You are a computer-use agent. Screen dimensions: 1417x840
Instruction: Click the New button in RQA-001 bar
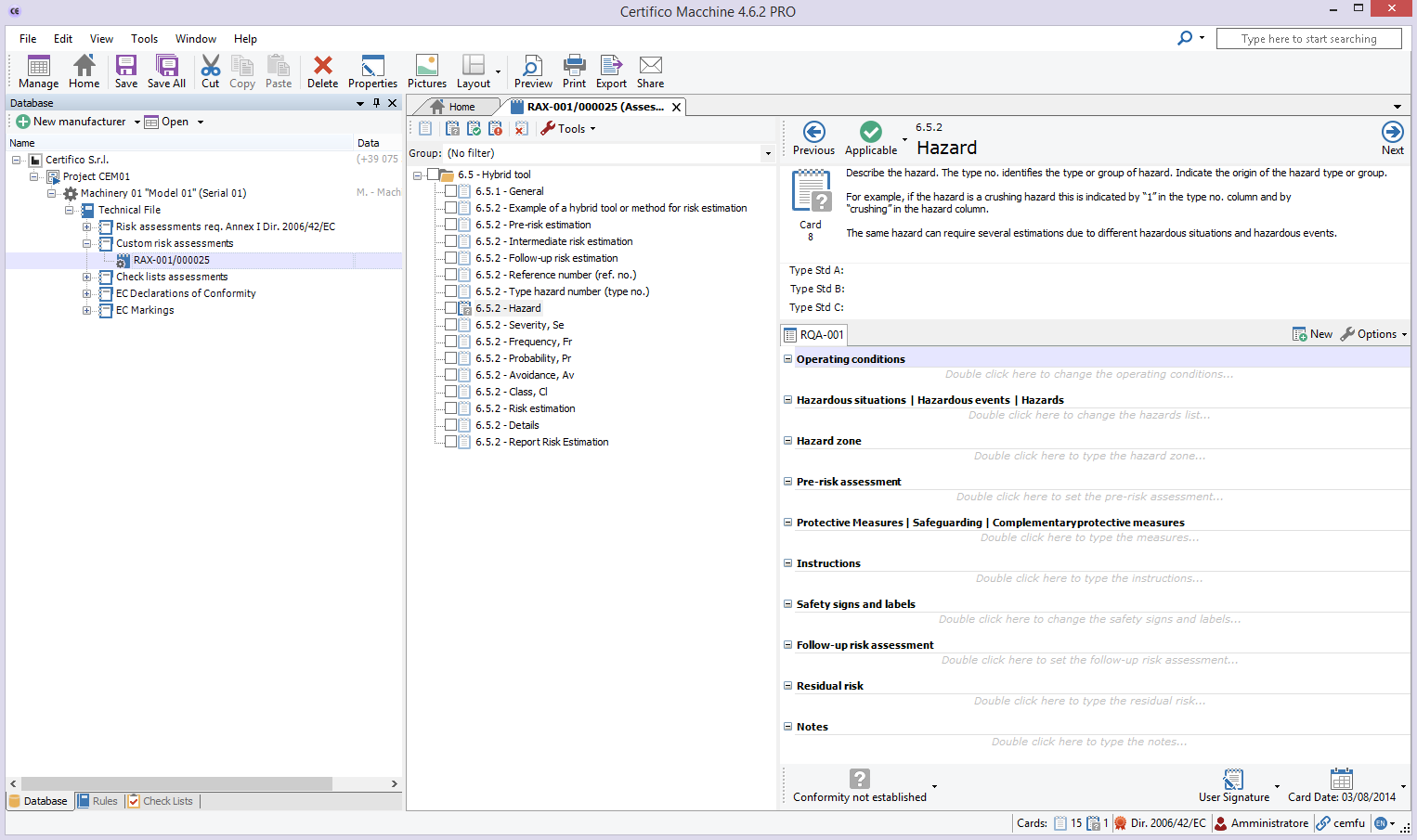click(1312, 334)
